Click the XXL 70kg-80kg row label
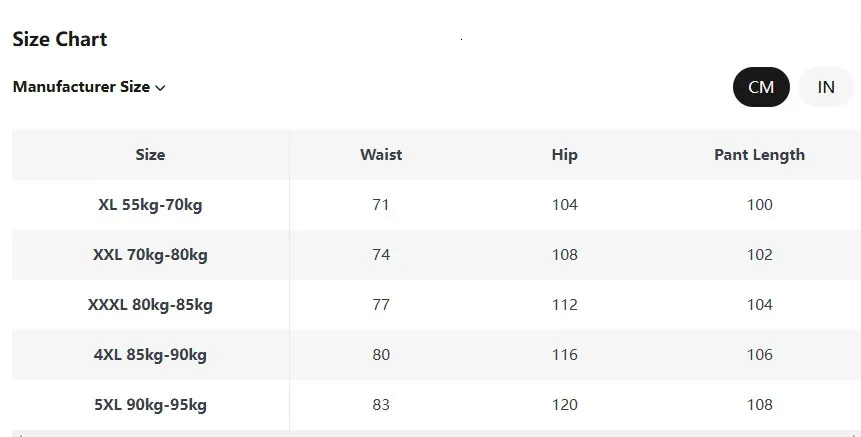The width and height of the screenshot is (861, 437). [x=150, y=255]
